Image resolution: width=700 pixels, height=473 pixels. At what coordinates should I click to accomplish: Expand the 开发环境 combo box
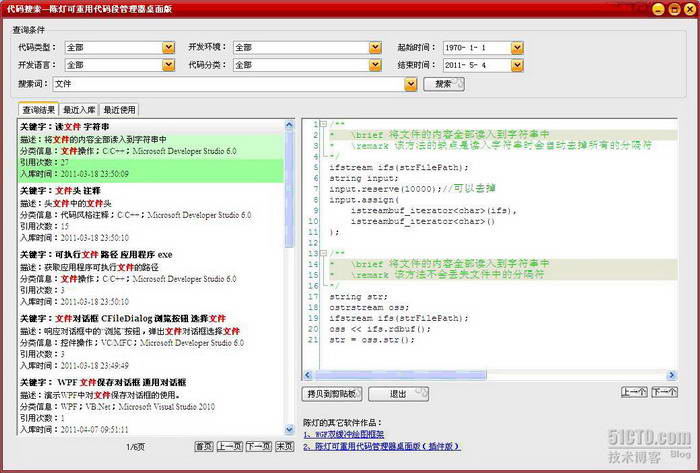coord(375,47)
